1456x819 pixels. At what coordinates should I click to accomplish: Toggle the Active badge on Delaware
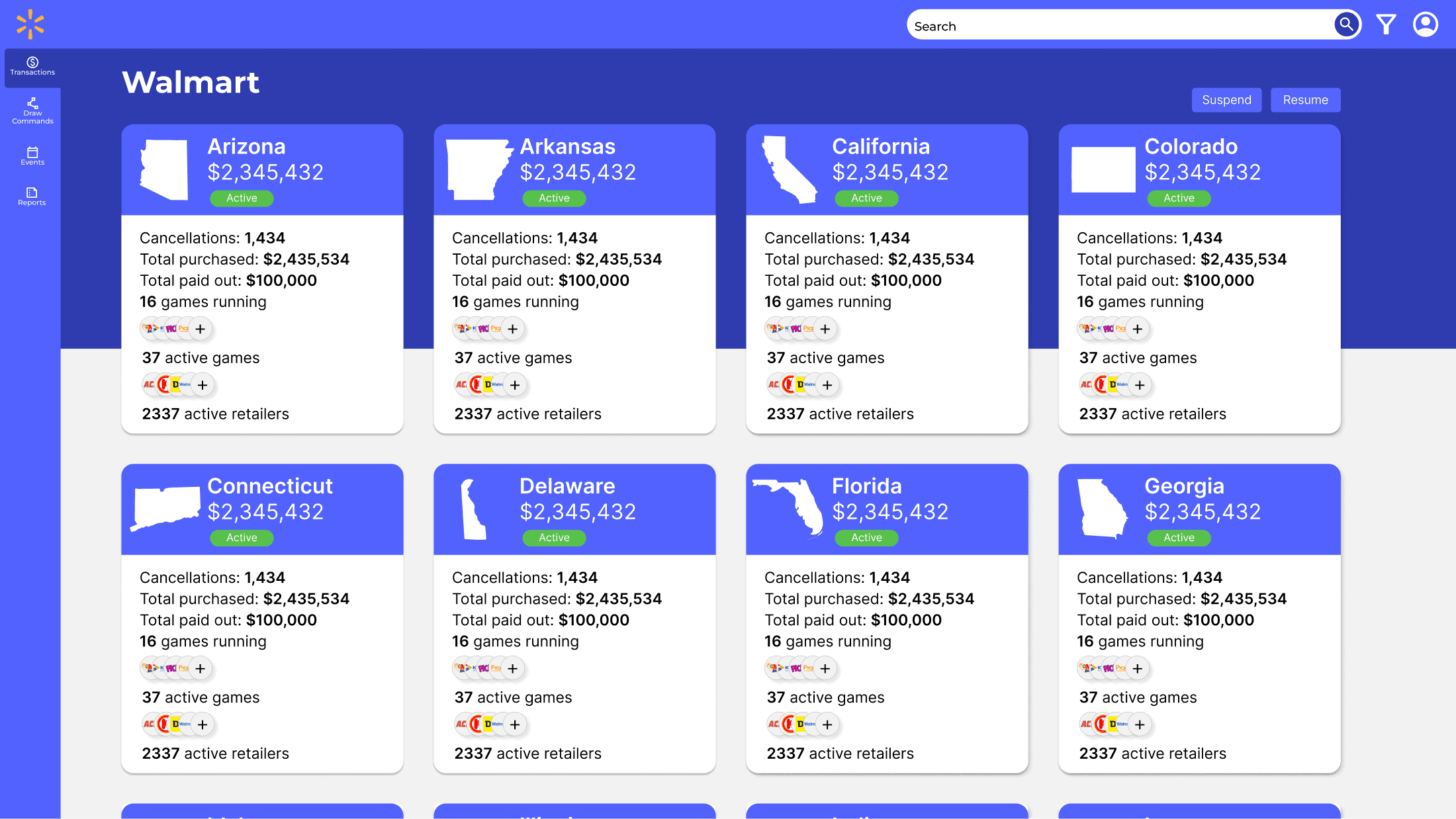(554, 538)
